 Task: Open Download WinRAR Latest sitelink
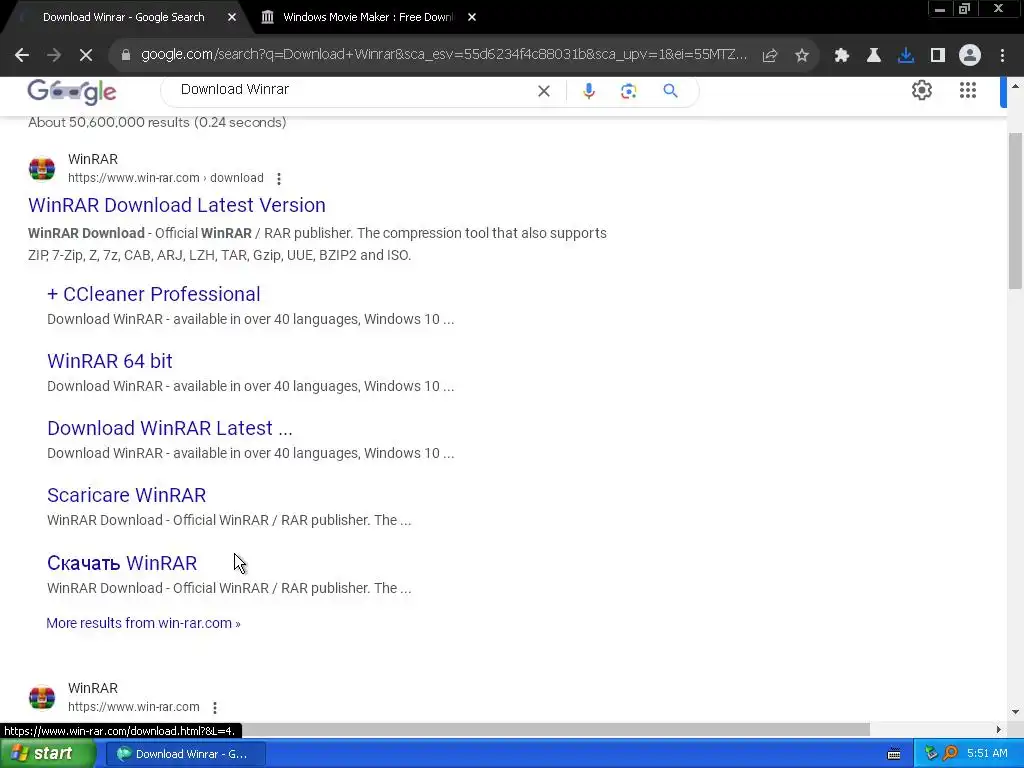[170, 428]
